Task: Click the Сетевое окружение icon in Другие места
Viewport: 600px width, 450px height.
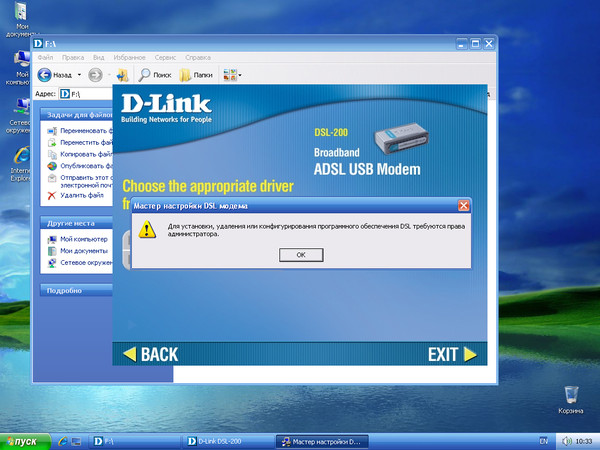Action: (x=52, y=263)
